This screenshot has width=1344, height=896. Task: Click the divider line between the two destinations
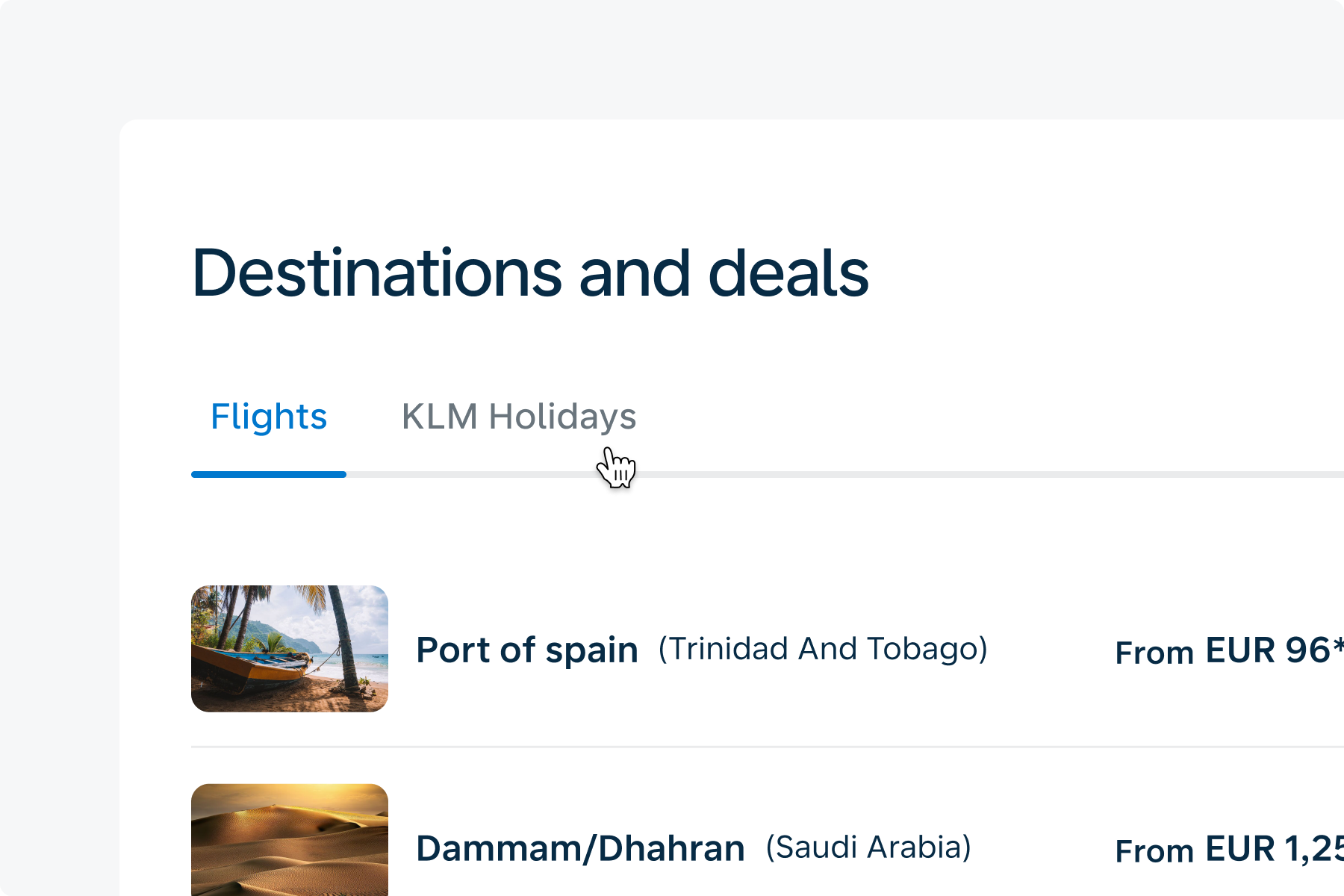click(x=747, y=747)
